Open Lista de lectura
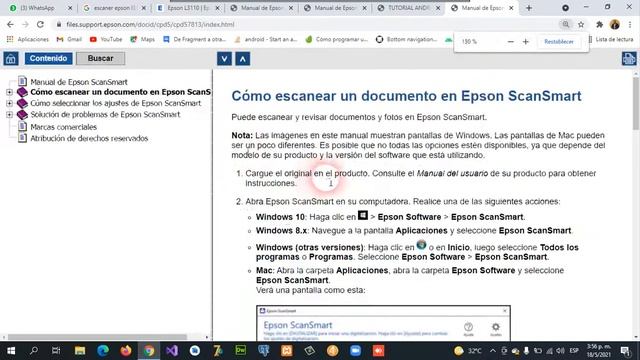 pyautogui.click(x=611, y=39)
